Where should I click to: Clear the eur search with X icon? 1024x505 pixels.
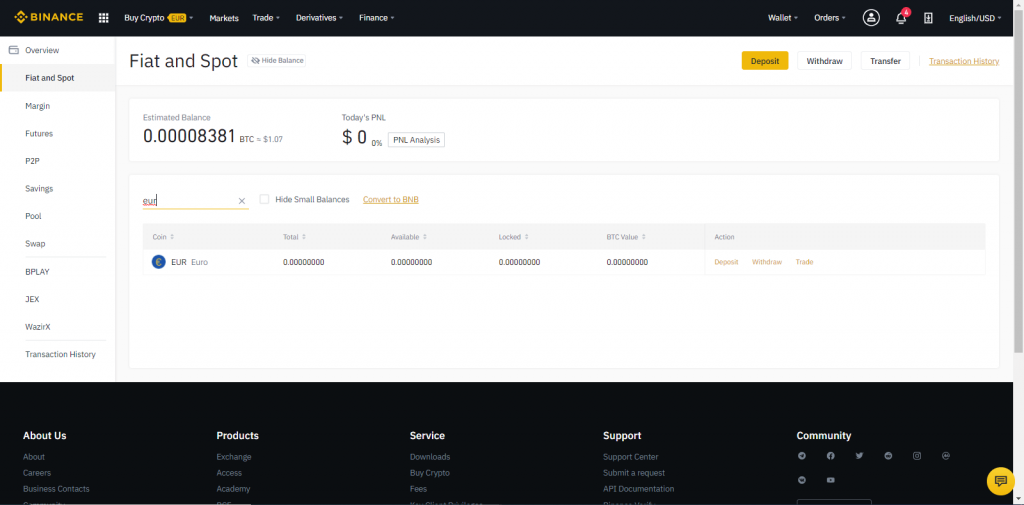242,201
